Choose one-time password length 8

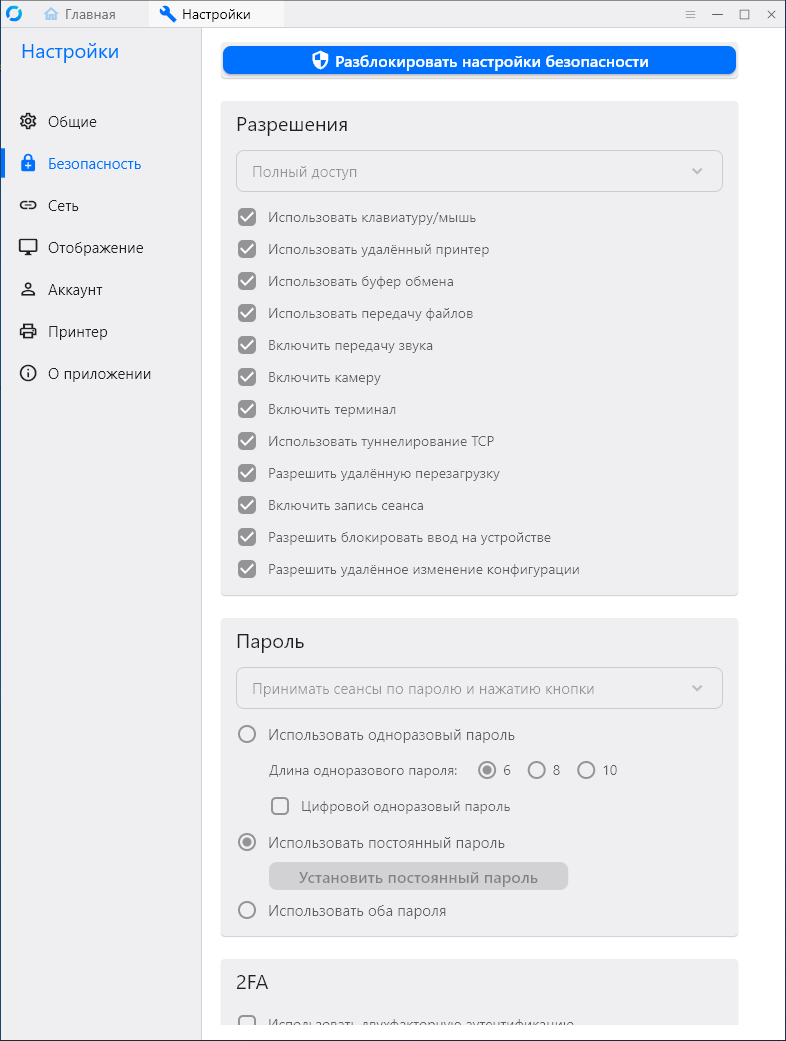tap(537, 770)
